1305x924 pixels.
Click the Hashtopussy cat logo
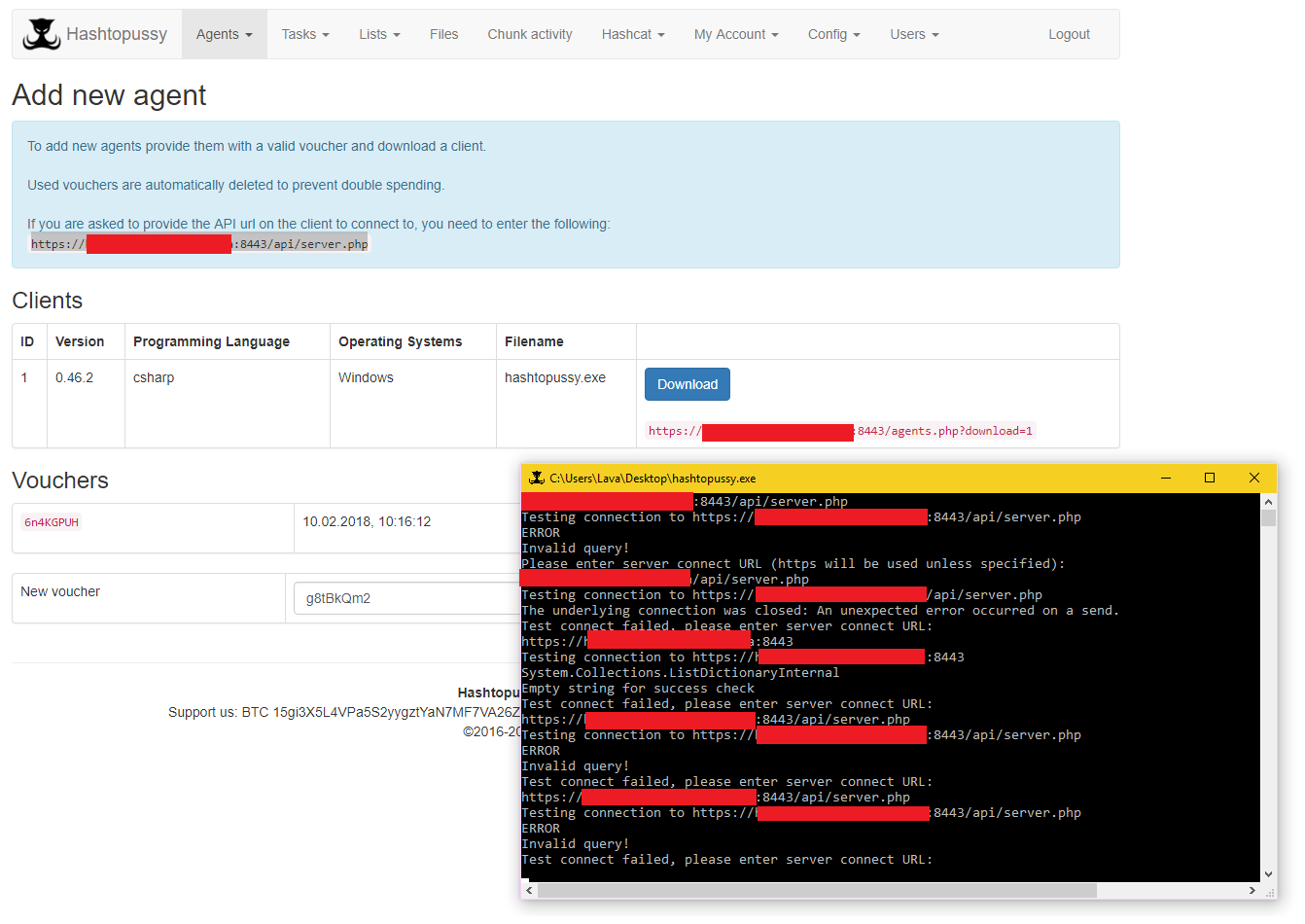pyautogui.click(x=41, y=32)
